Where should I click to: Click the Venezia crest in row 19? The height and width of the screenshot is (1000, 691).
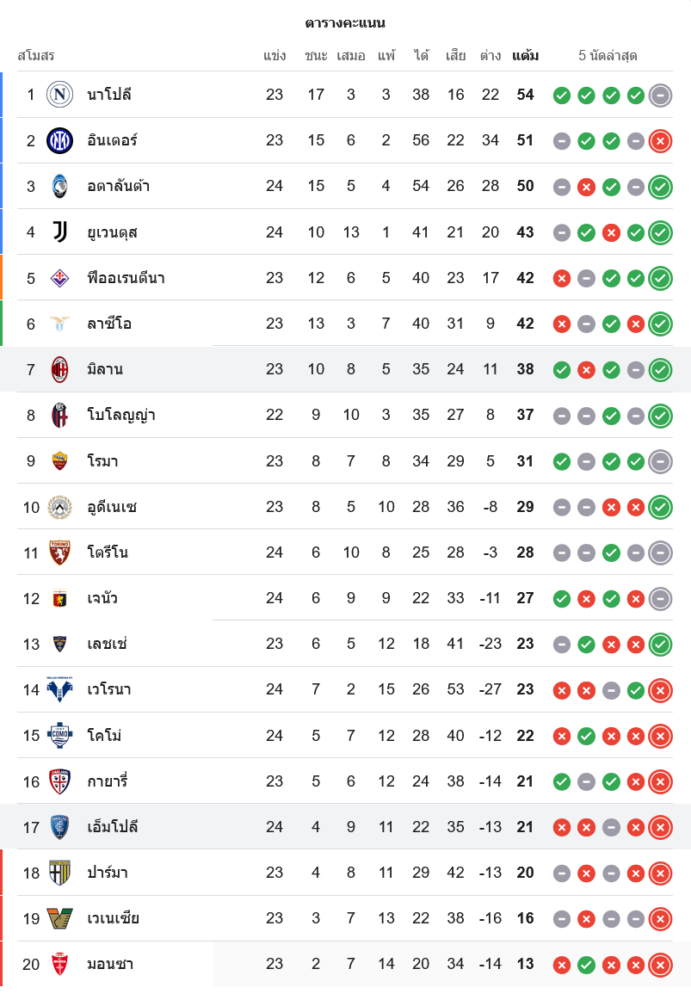60,918
